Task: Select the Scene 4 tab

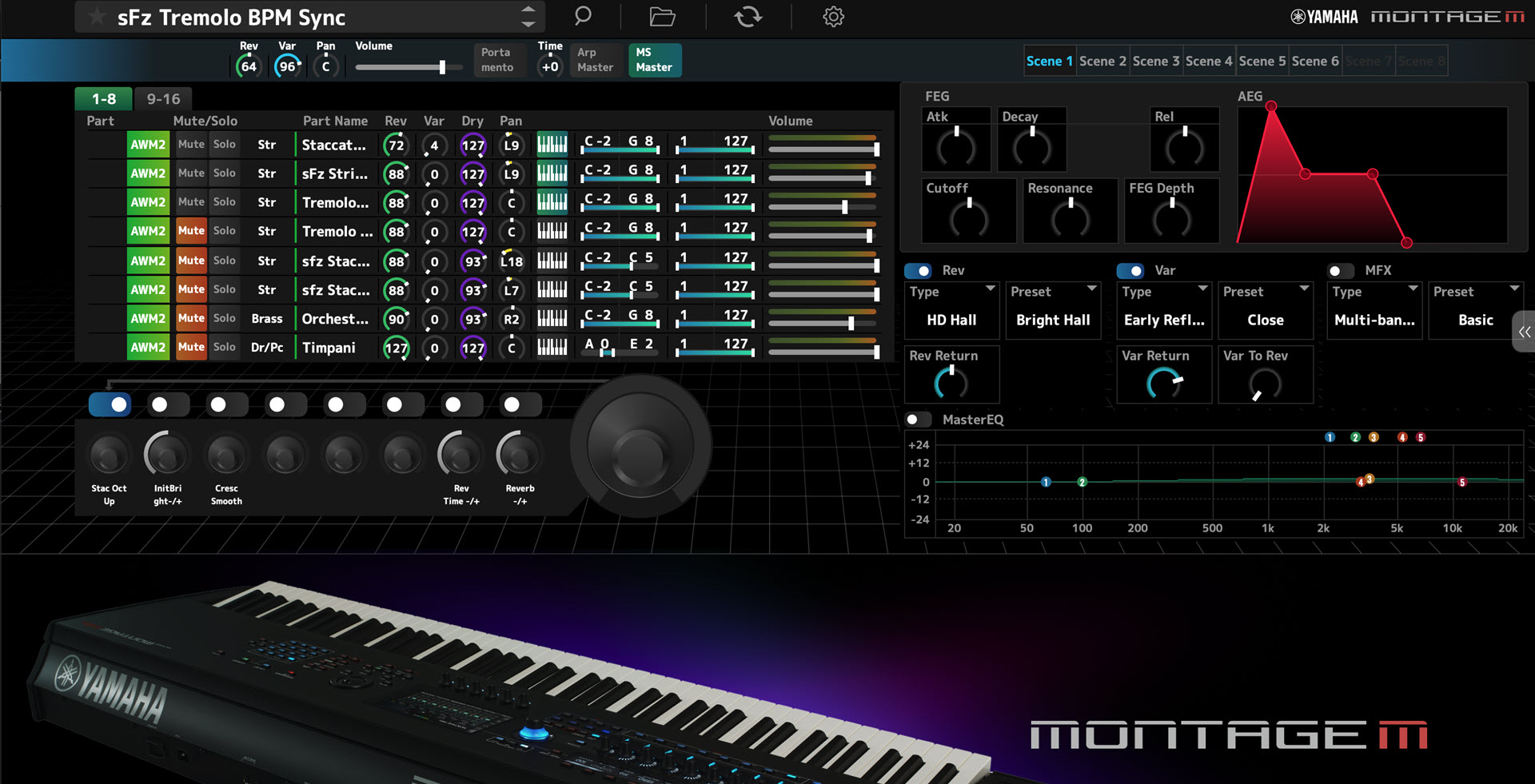Action: click(1209, 61)
